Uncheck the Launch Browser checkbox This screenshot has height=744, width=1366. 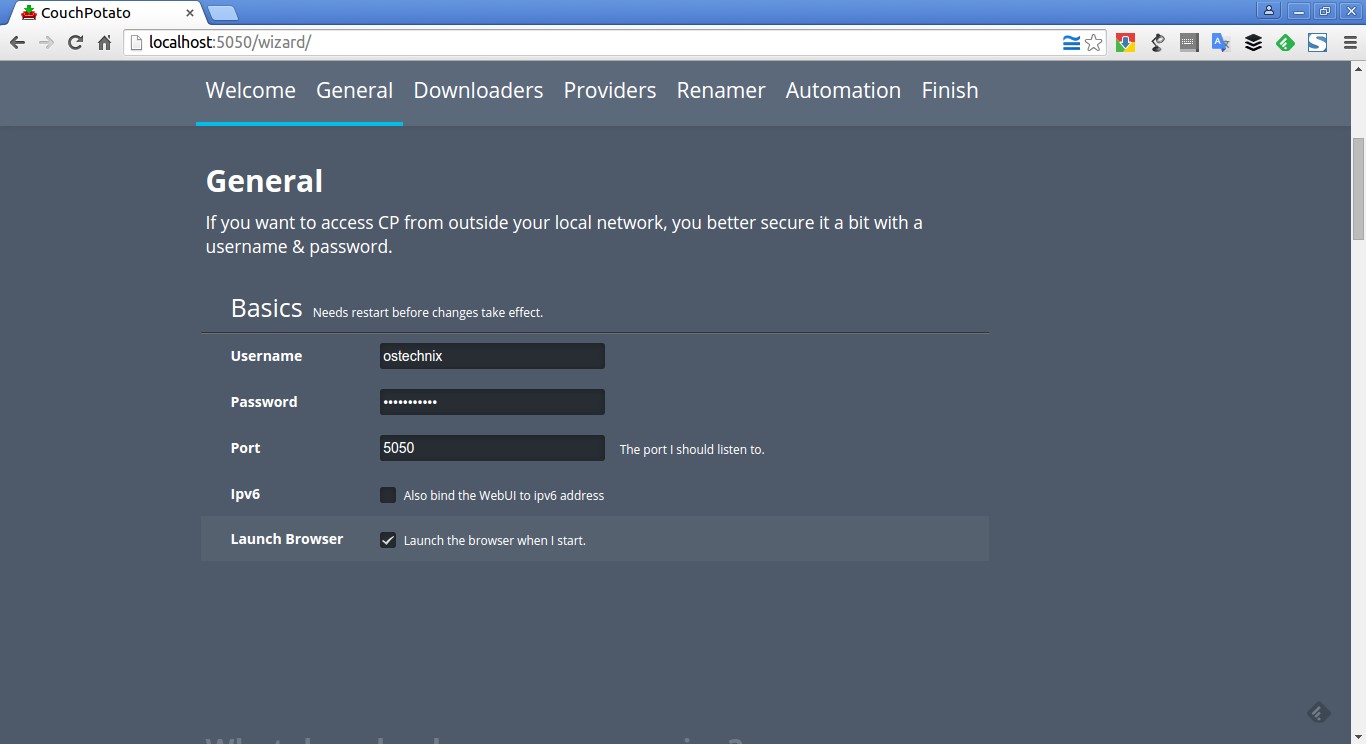click(388, 540)
